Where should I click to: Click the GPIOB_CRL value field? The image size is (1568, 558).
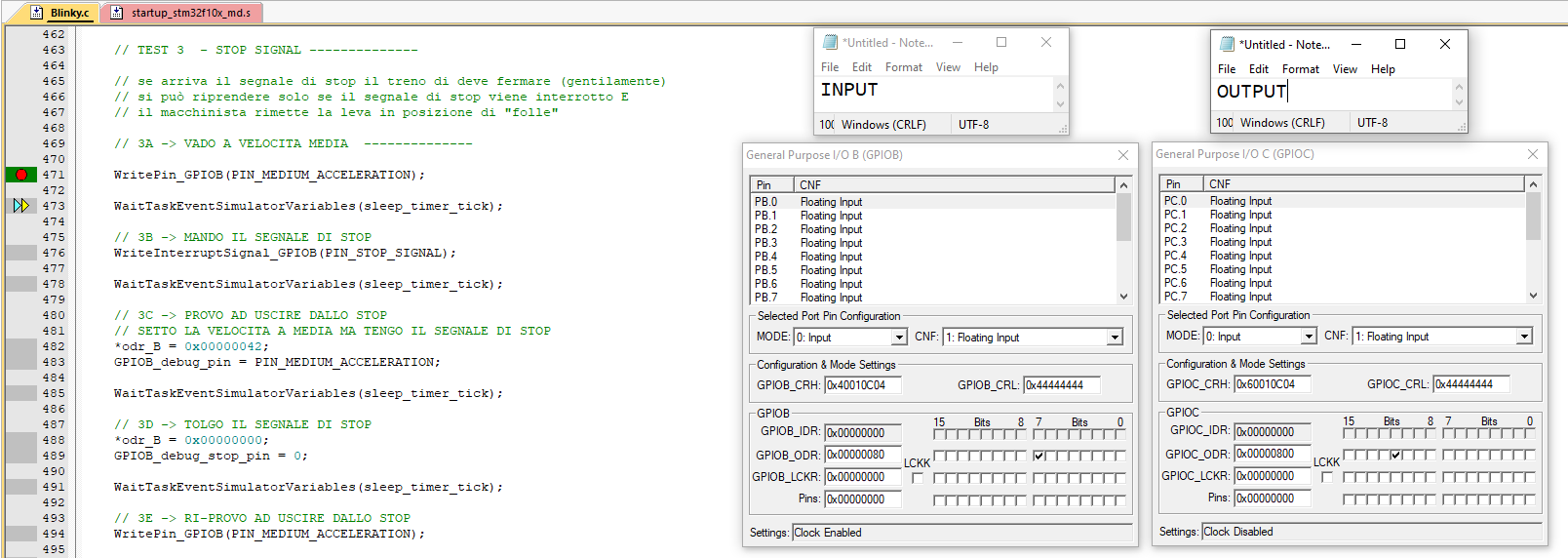coord(1061,385)
